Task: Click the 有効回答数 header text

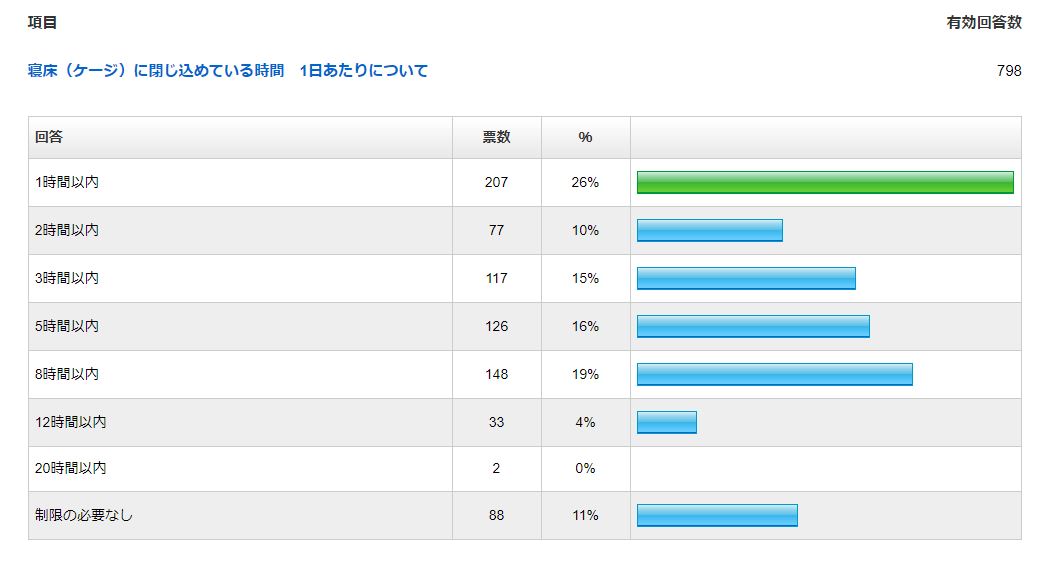Action: 984,22
